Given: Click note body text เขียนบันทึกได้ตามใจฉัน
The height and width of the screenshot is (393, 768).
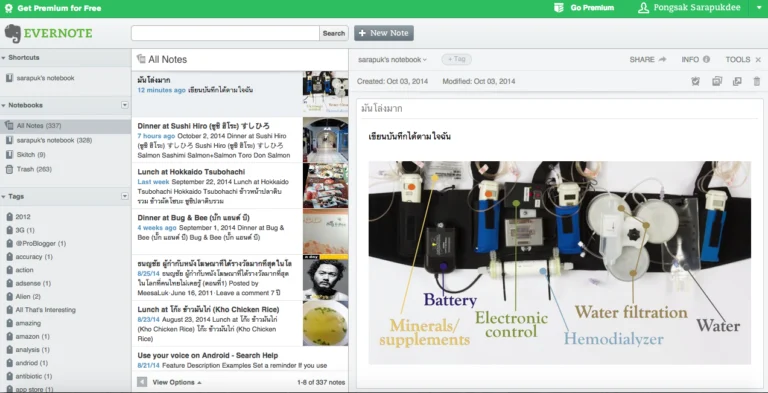Looking at the screenshot, I should coord(409,137).
